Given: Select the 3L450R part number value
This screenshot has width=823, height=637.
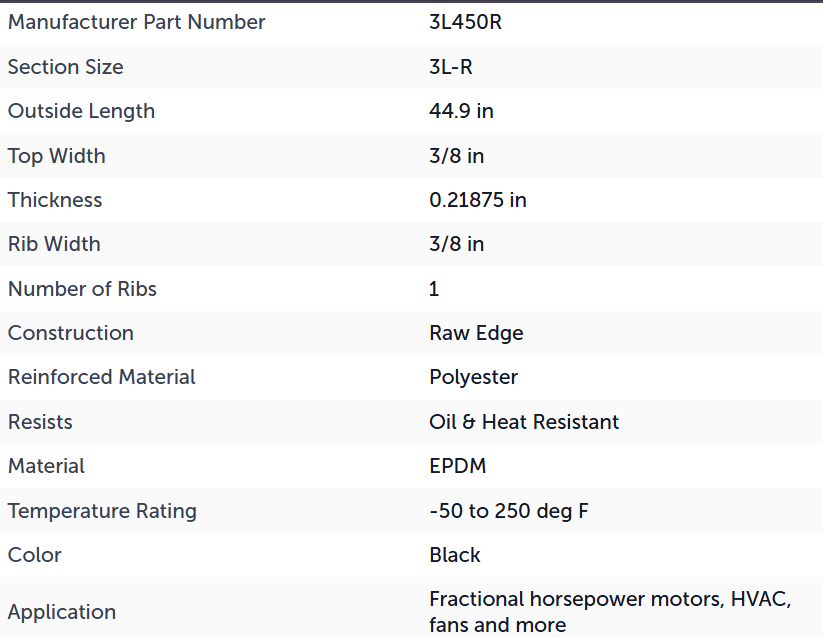Looking at the screenshot, I should click(x=466, y=22).
